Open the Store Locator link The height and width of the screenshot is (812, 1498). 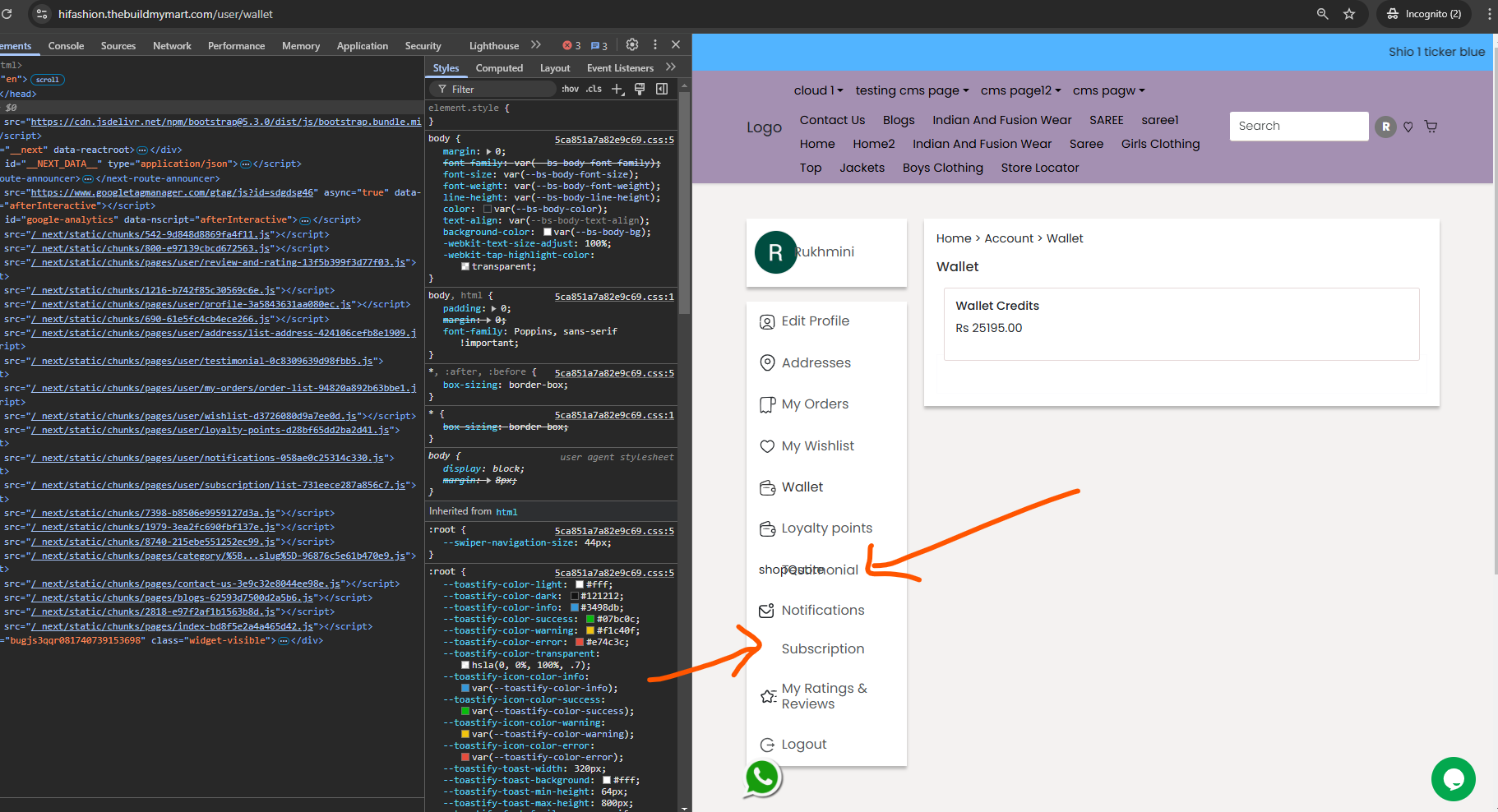point(1039,168)
